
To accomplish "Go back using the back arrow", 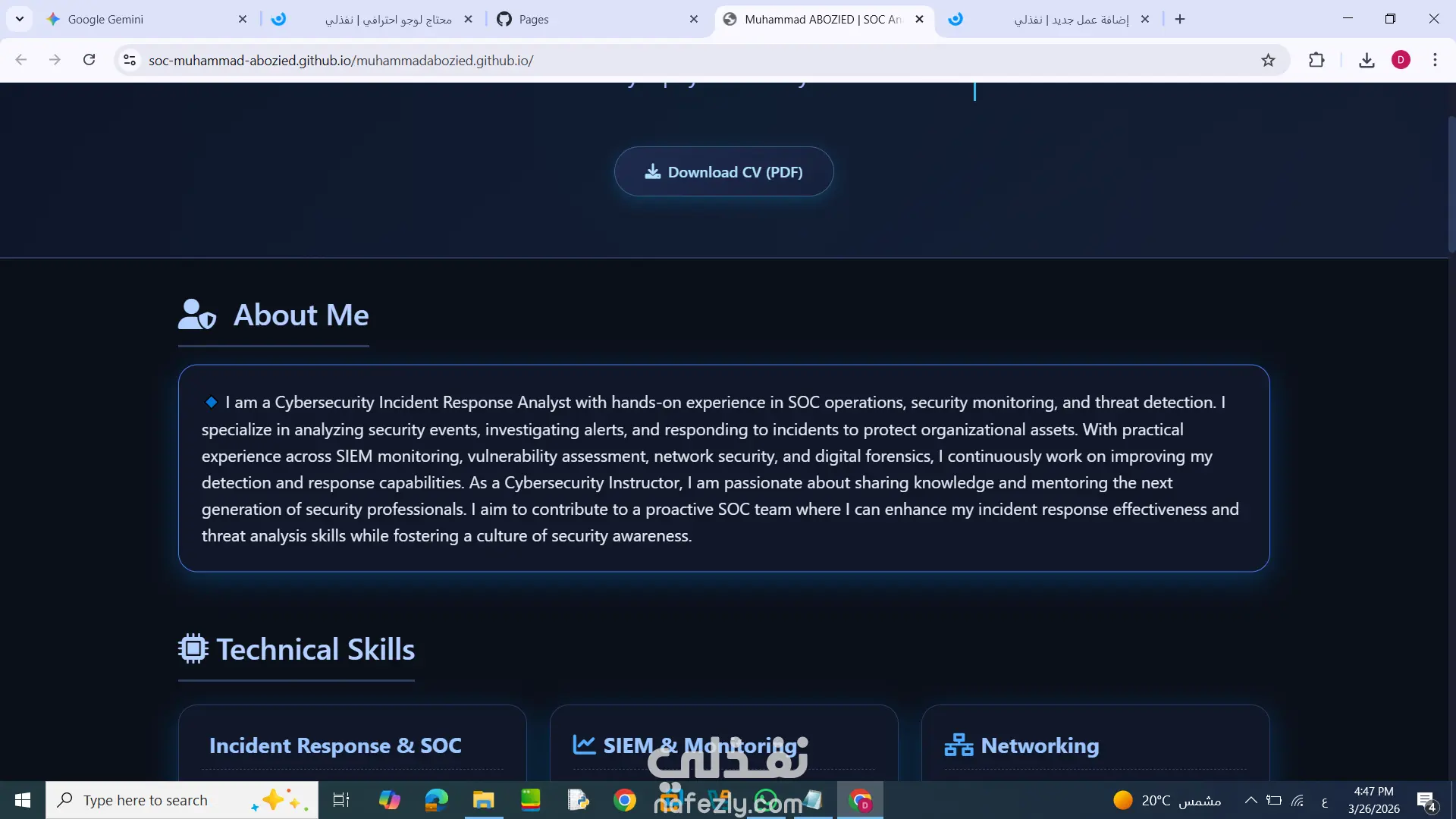I will [21, 60].
